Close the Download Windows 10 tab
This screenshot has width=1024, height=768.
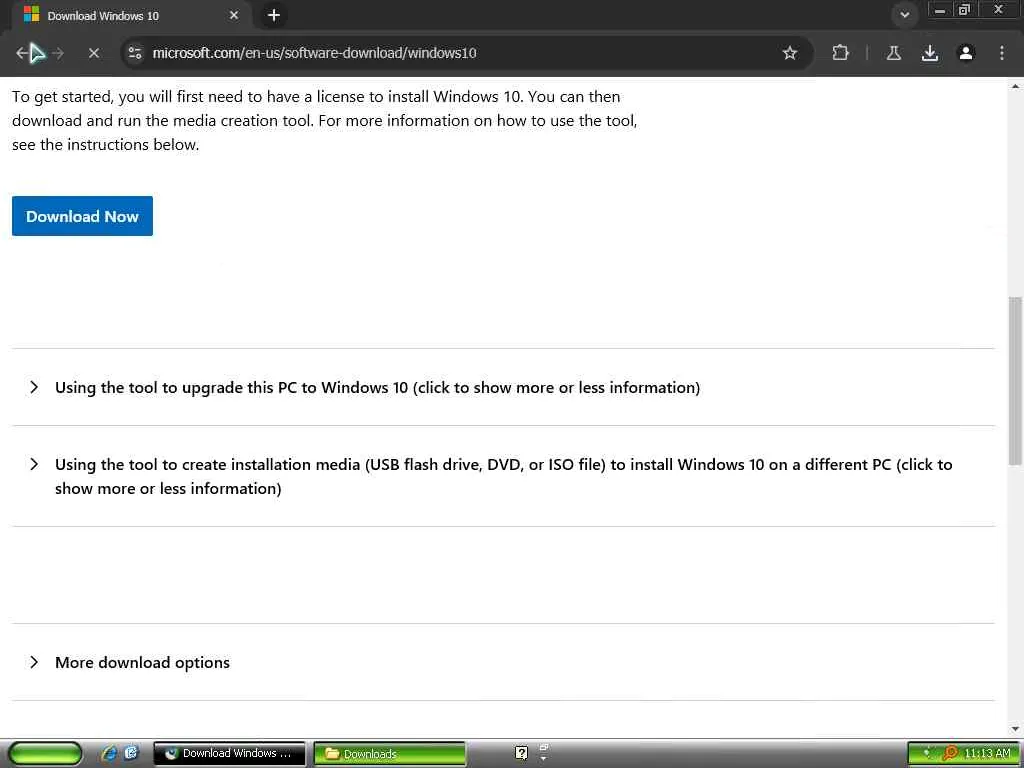click(234, 15)
